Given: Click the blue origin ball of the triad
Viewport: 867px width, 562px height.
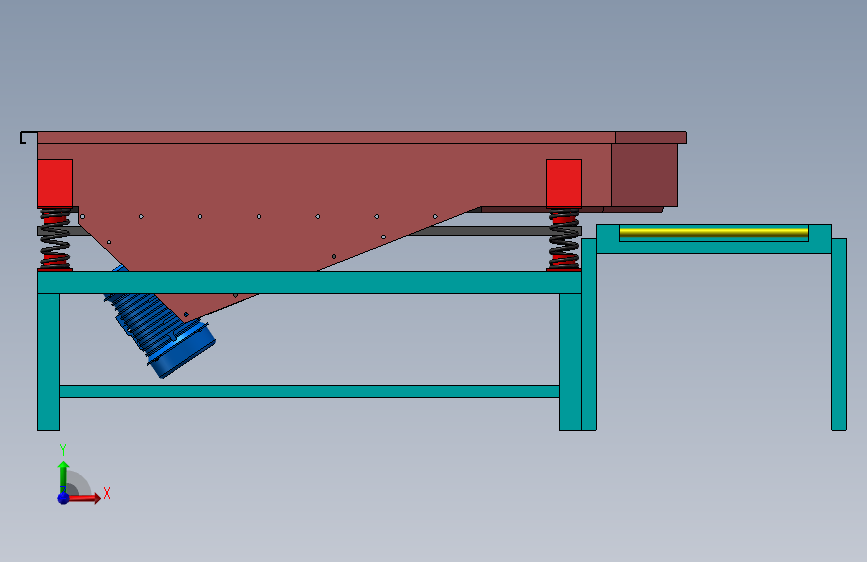Looking at the screenshot, I should [63, 498].
